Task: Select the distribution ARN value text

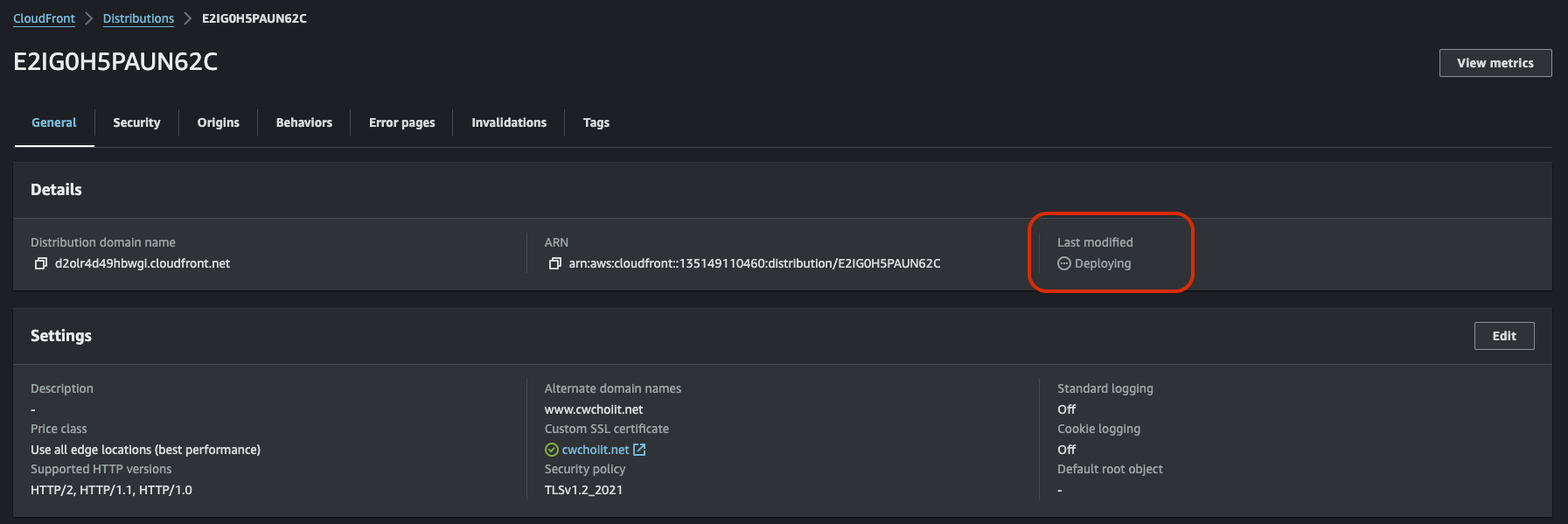Action: pos(755,263)
